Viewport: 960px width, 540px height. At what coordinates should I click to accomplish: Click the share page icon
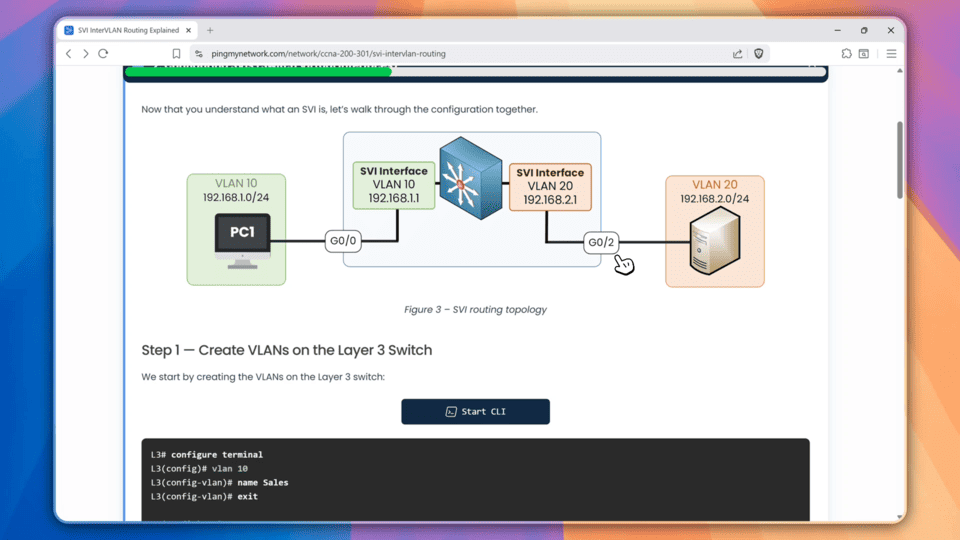pyautogui.click(x=738, y=54)
